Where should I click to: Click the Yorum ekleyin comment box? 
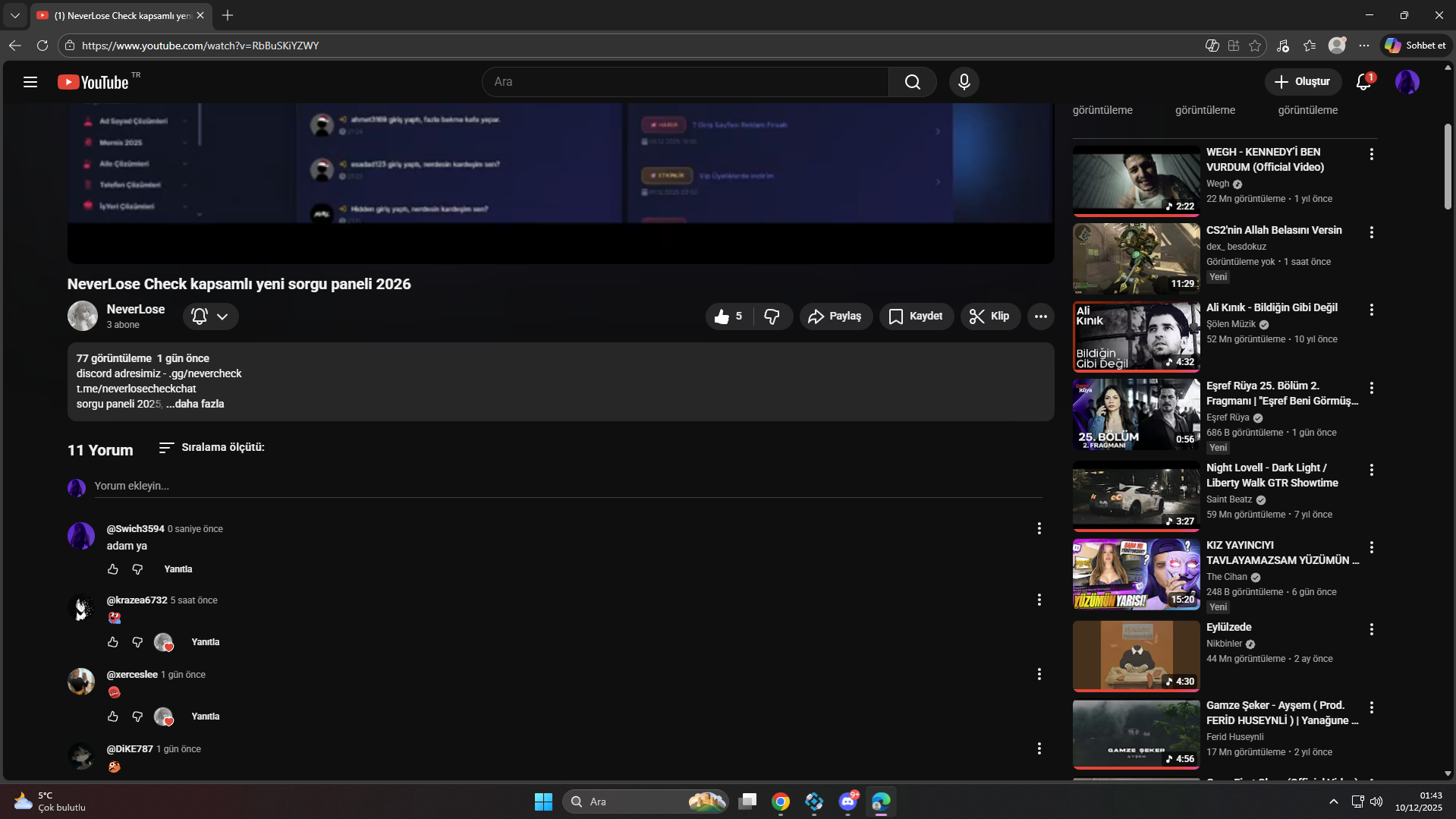(x=568, y=486)
